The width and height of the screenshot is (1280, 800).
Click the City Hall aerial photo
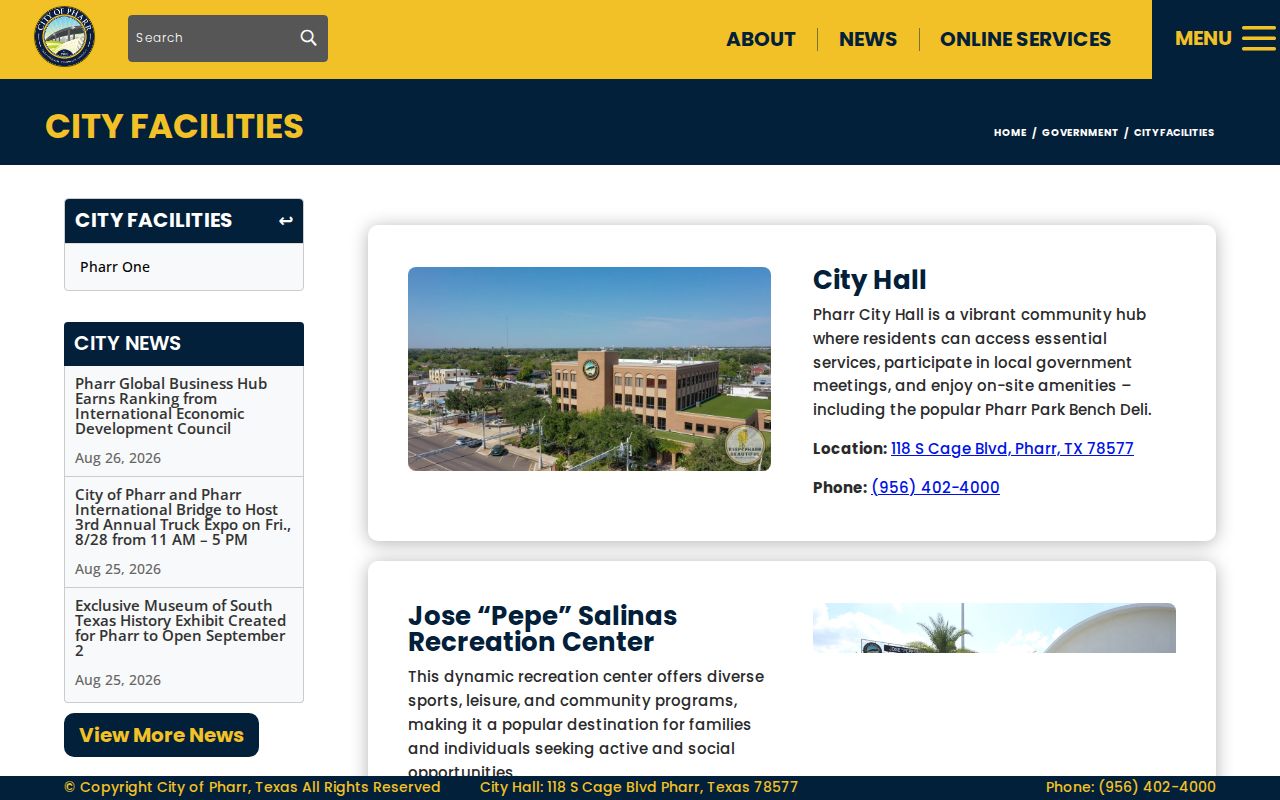tap(589, 369)
